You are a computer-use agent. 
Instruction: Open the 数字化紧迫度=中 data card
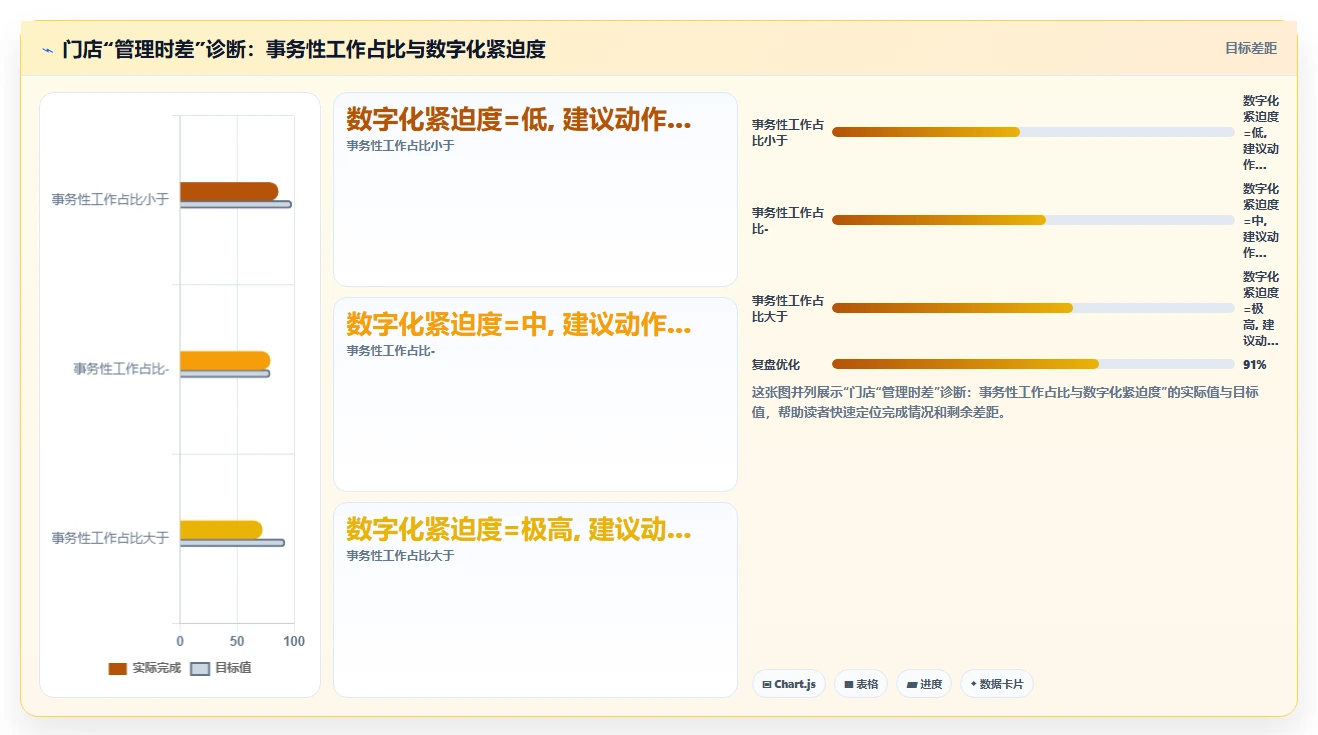[535, 395]
